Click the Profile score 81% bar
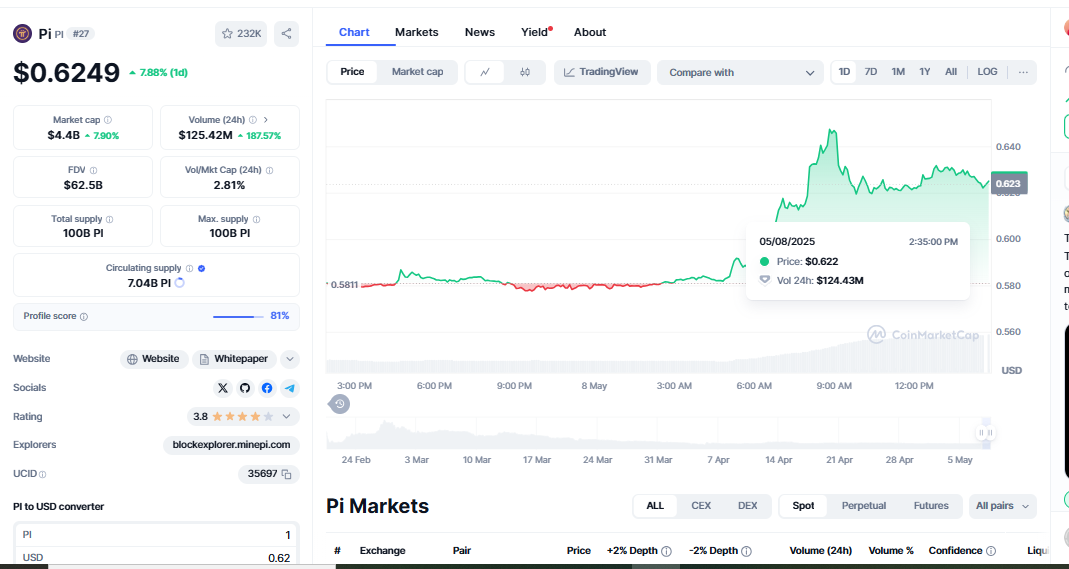The width and height of the screenshot is (1069, 569). click(238, 317)
